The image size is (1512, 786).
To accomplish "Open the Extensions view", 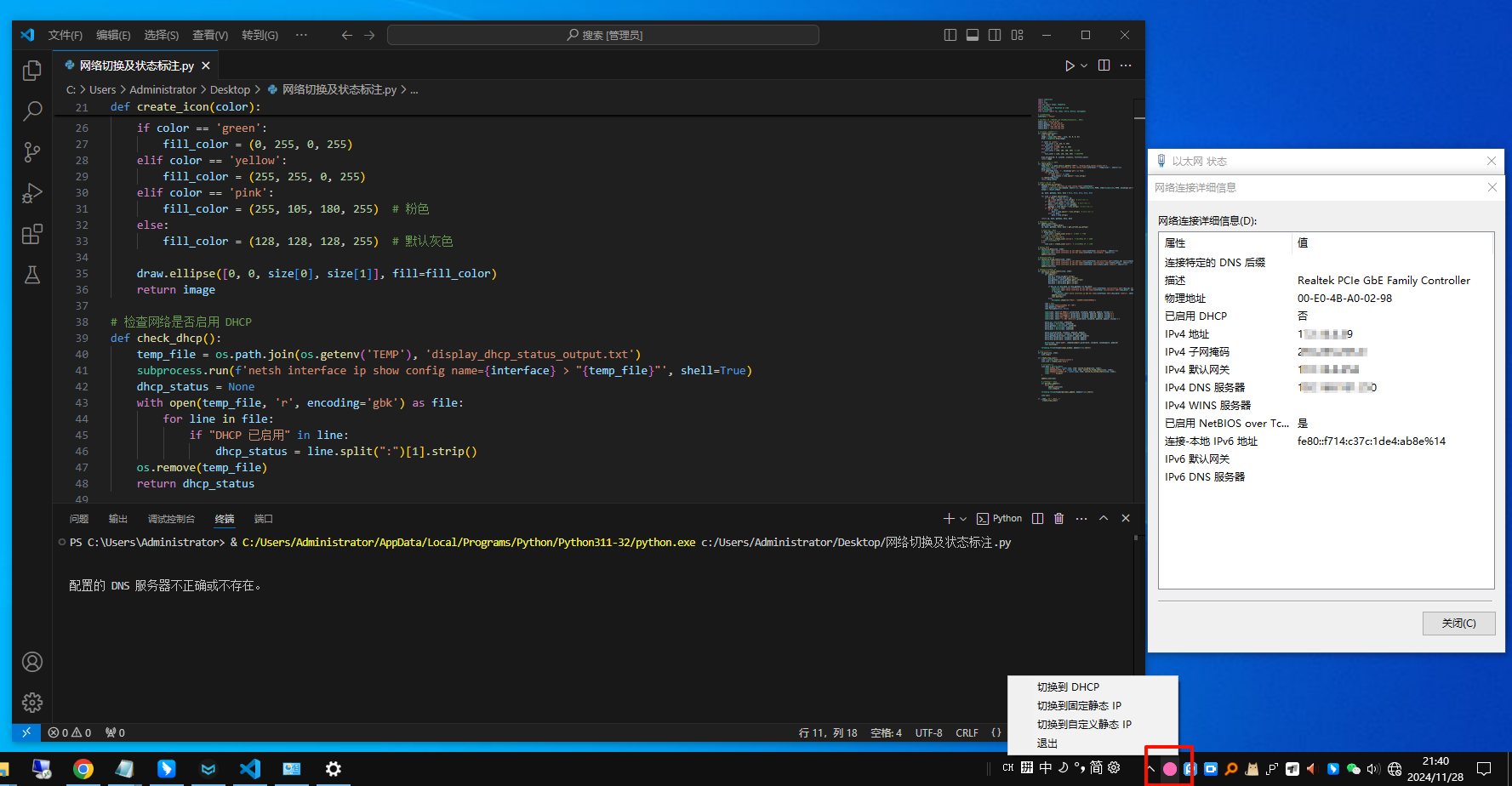I will 32,234.
